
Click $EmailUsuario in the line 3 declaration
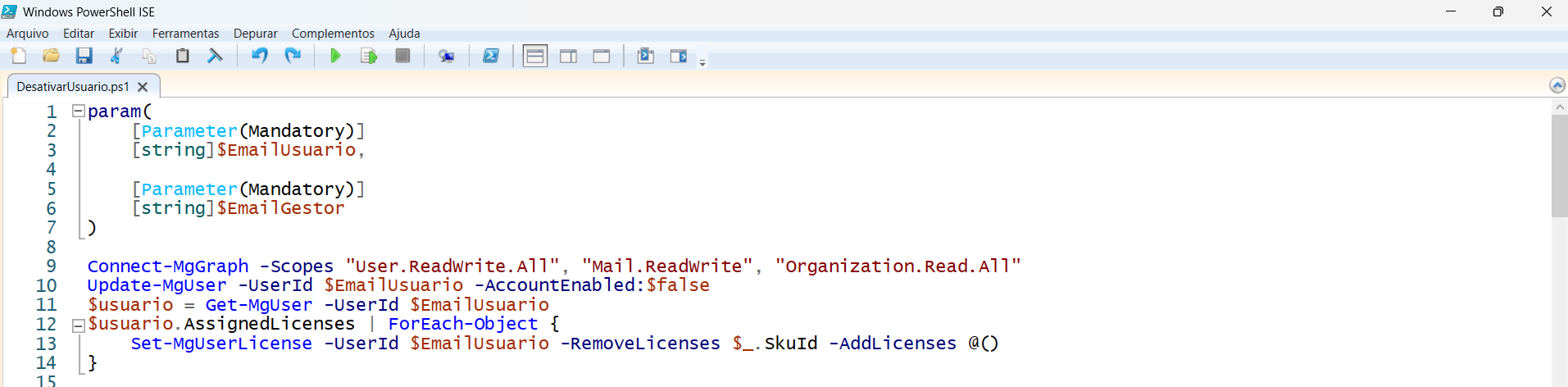287,150
